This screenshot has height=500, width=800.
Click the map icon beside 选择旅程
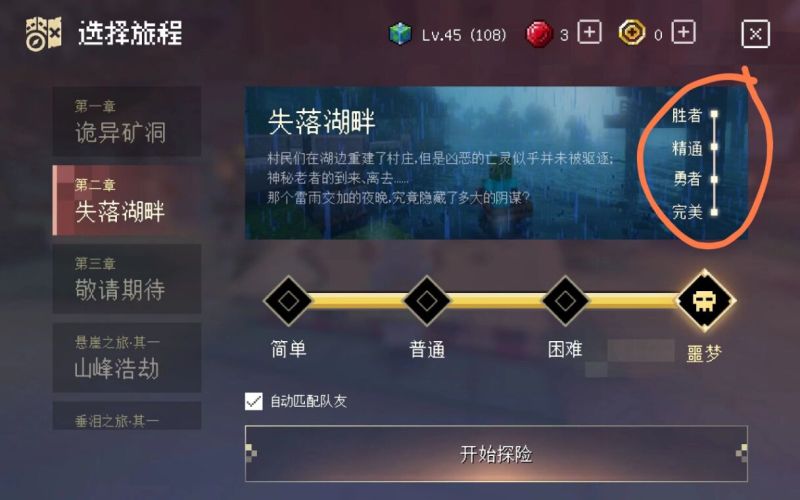tap(44, 34)
